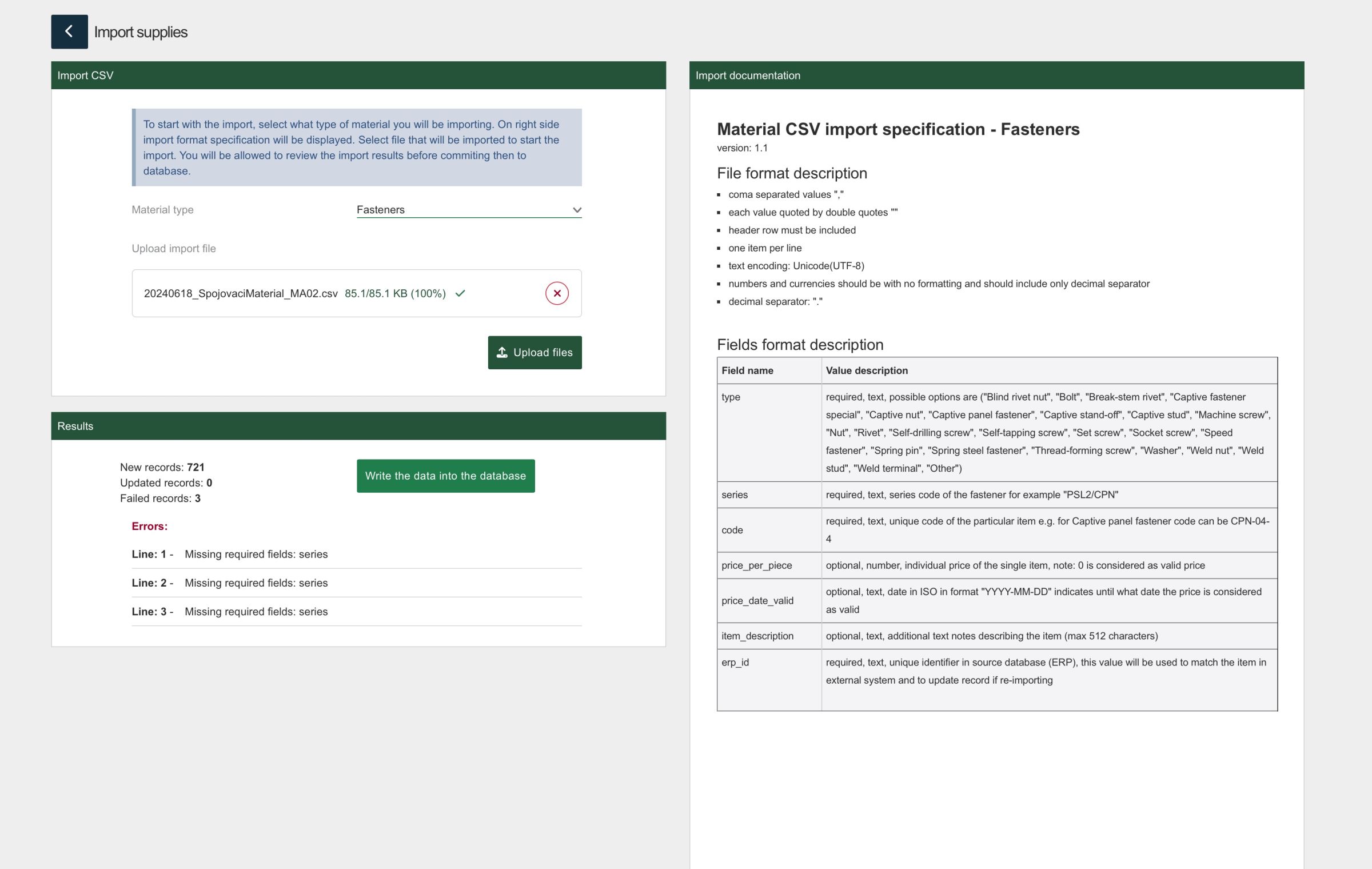Write the data into the database
1372x869 pixels.
tap(445, 476)
